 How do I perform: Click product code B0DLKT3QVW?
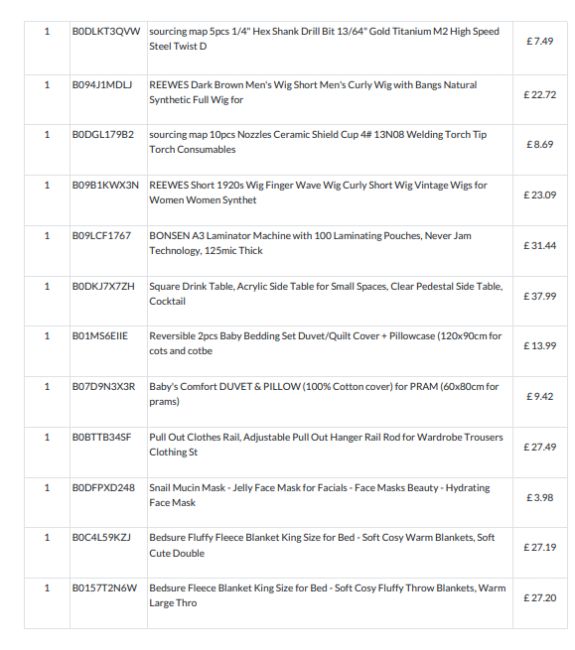point(106,32)
